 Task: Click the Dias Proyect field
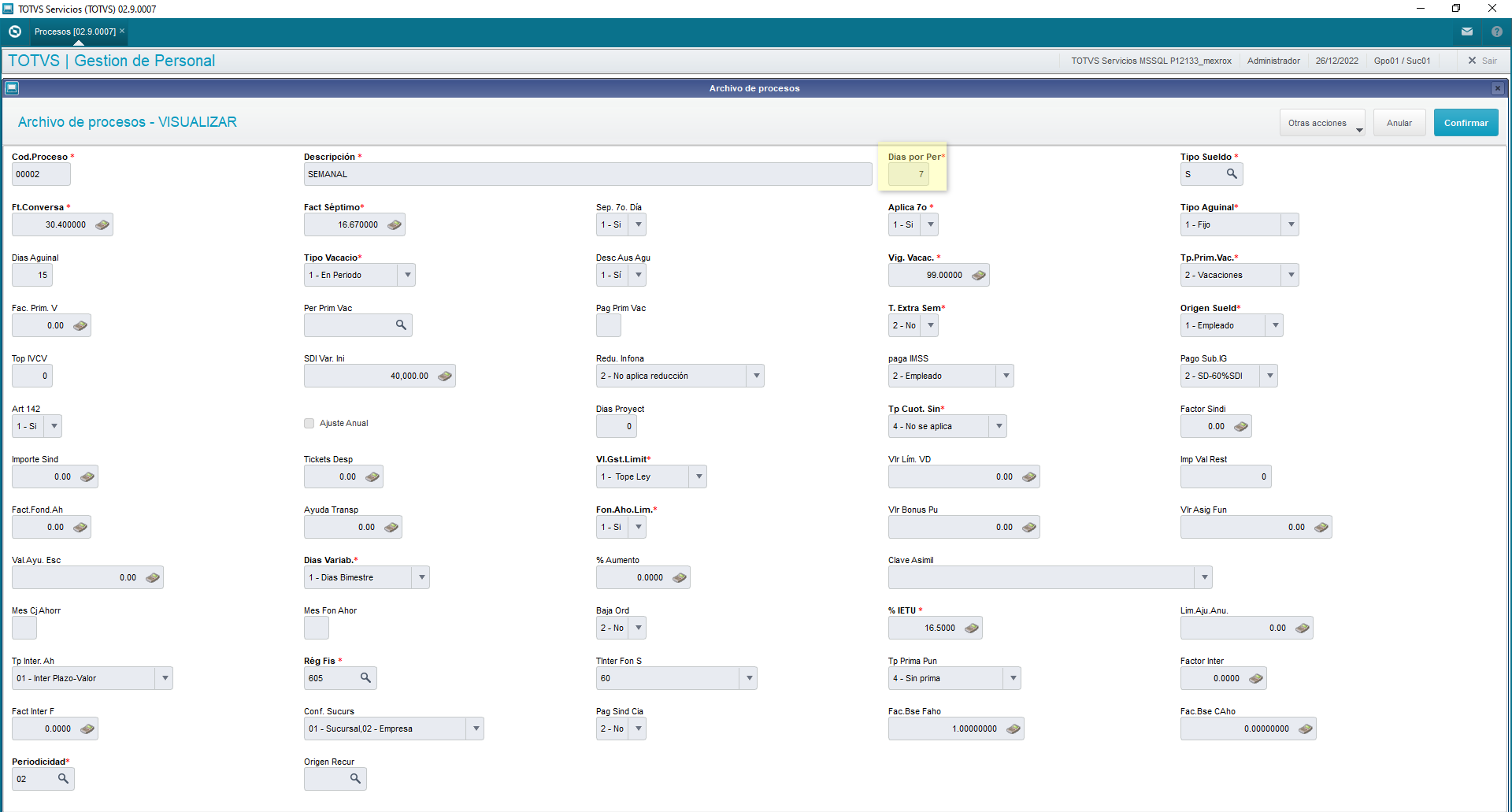pos(617,426)
